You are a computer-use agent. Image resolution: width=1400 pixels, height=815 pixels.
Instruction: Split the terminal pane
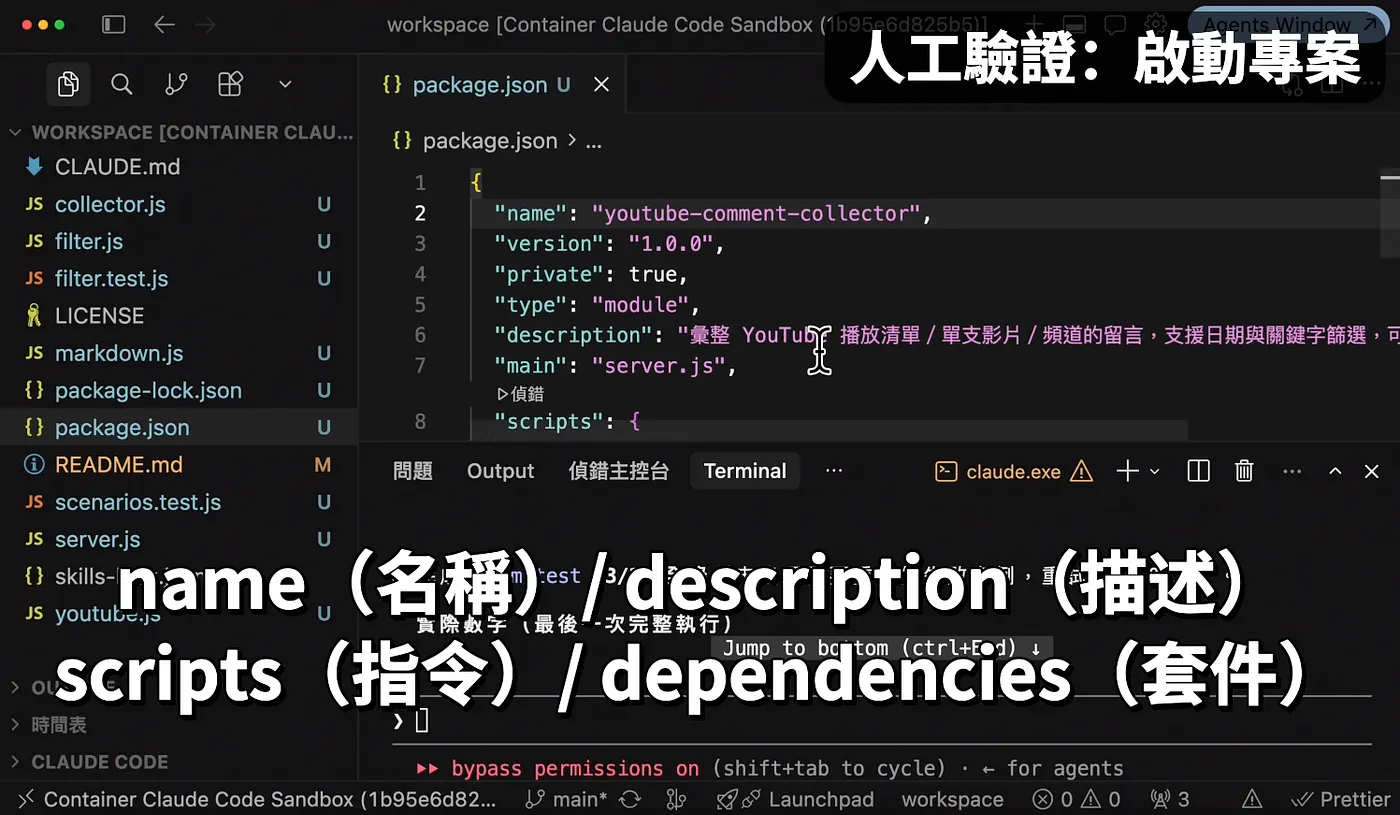click(x=1198, y=471)
